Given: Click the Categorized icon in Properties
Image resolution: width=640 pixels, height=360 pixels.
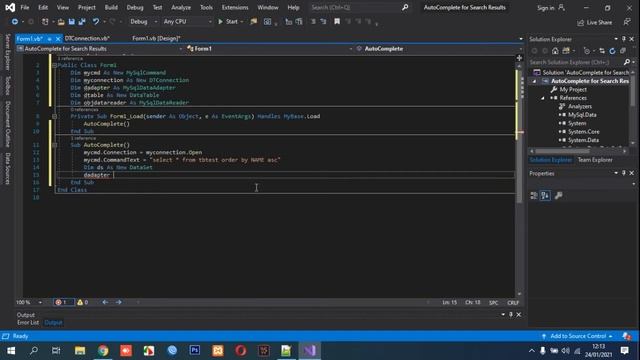Looking at the screenshot, I should 533,196.
